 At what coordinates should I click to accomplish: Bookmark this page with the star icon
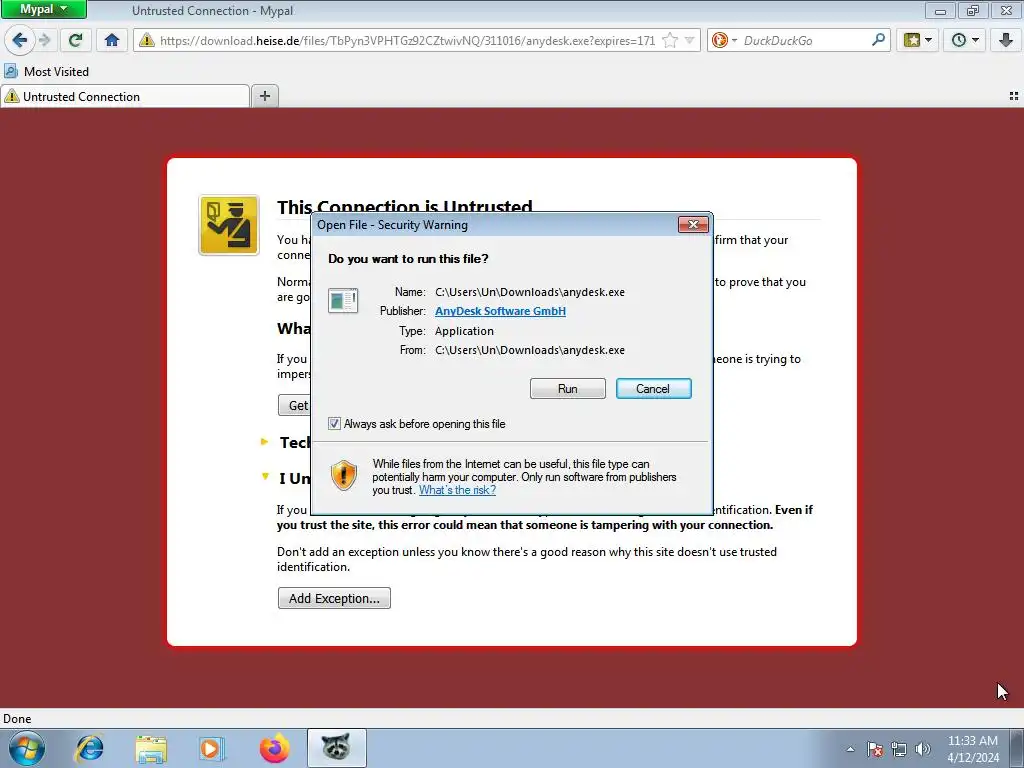[670, 40]
